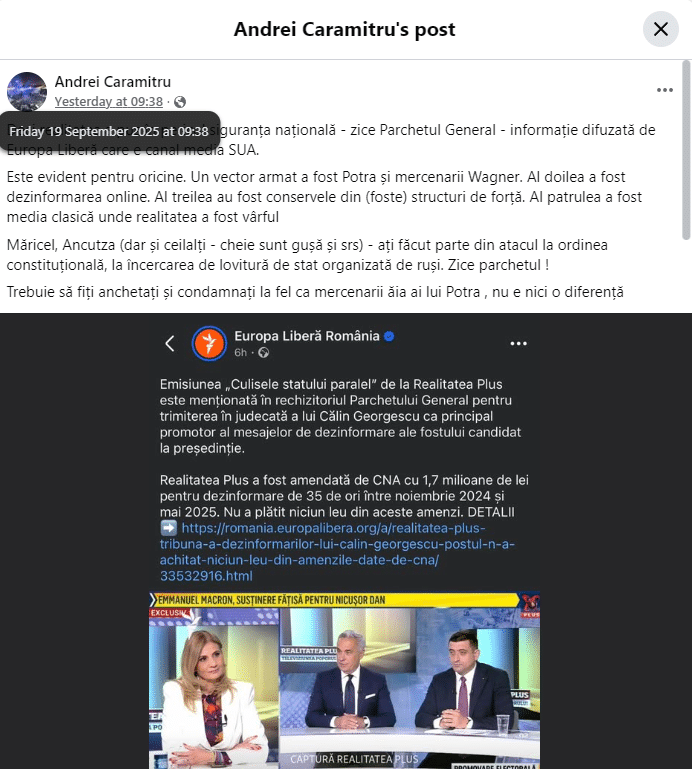Click the Andrei Caramitru's post title
This screenshot has height=769, width=692.
344,29
